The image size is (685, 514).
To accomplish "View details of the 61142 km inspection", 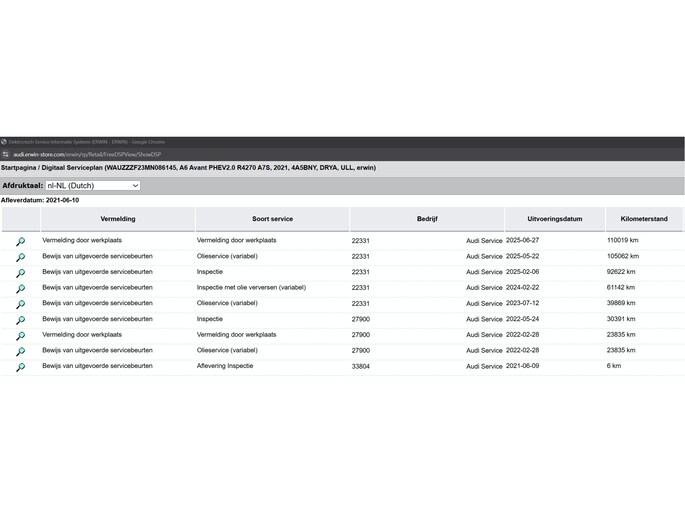I will point(20,289).
